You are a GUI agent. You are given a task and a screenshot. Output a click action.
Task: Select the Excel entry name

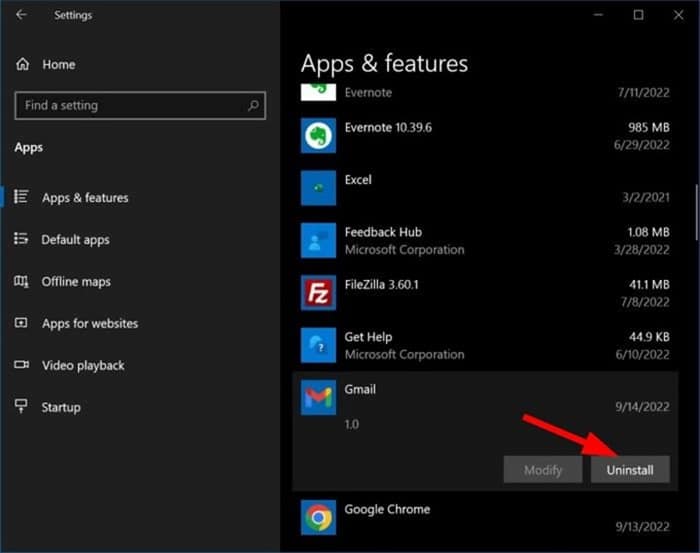click(358, 180)
